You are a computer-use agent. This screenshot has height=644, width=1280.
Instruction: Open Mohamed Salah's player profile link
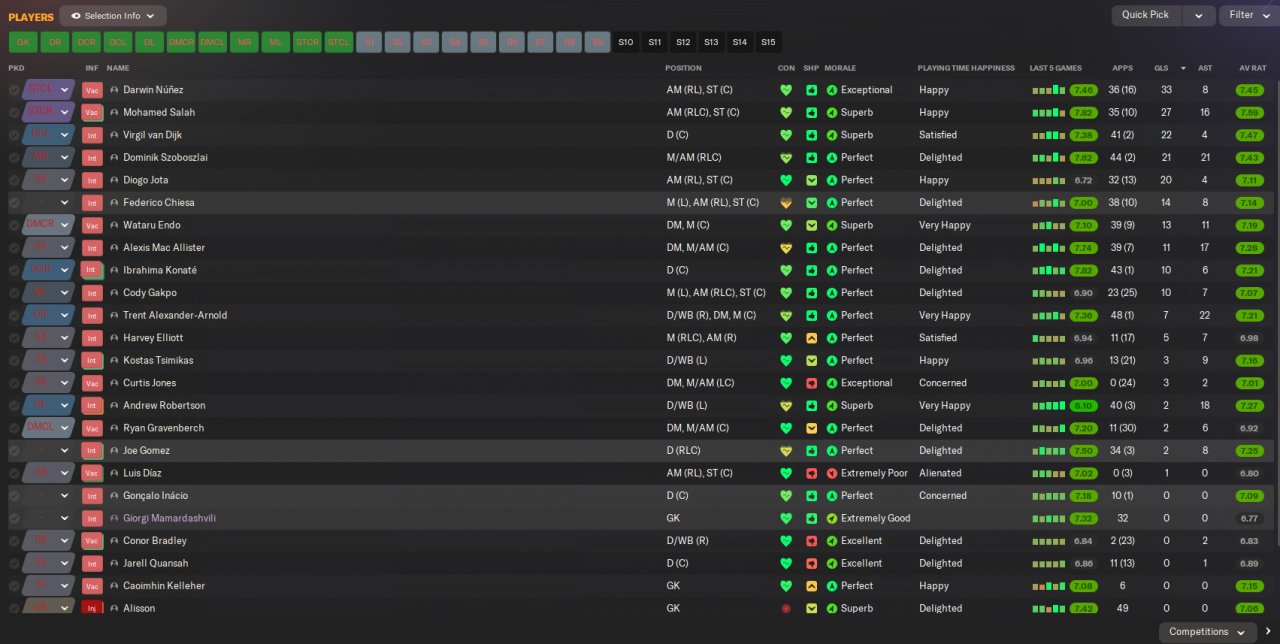pyautogui.click(x=159, y=112)
